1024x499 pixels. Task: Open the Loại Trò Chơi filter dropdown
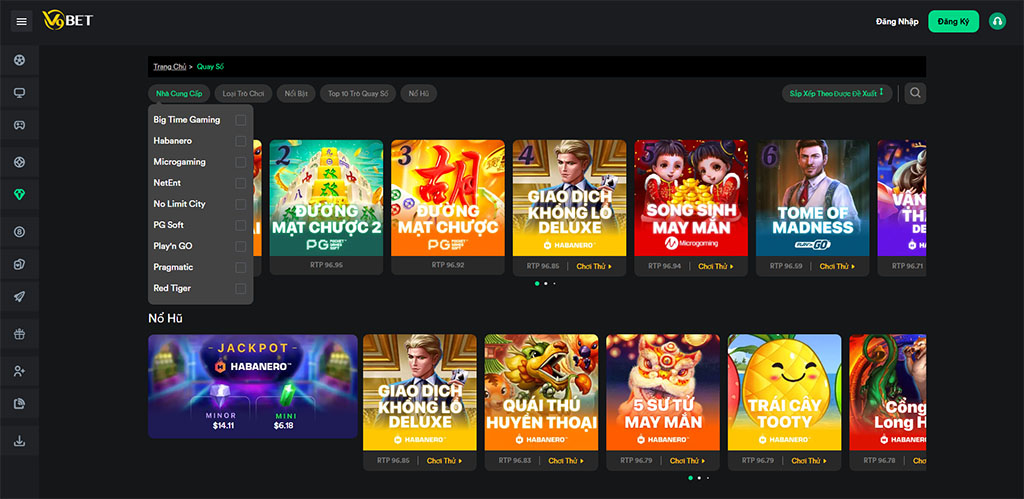(x=243, y=93)
